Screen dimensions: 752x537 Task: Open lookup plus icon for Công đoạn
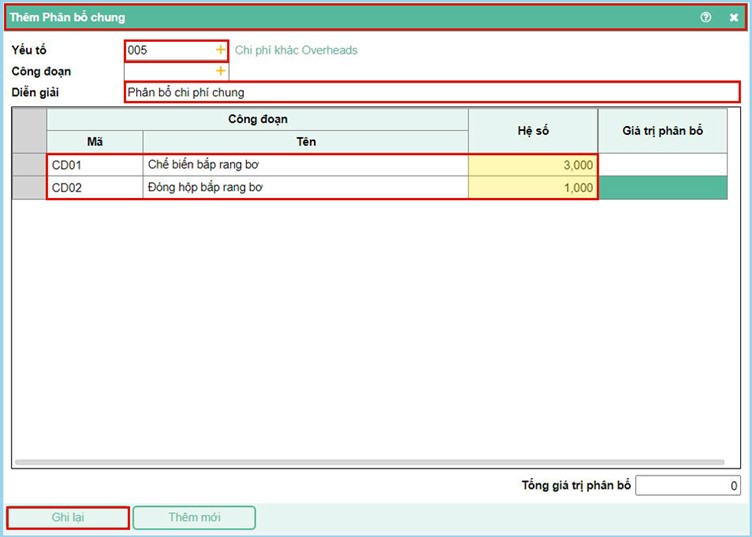point(220,71)
